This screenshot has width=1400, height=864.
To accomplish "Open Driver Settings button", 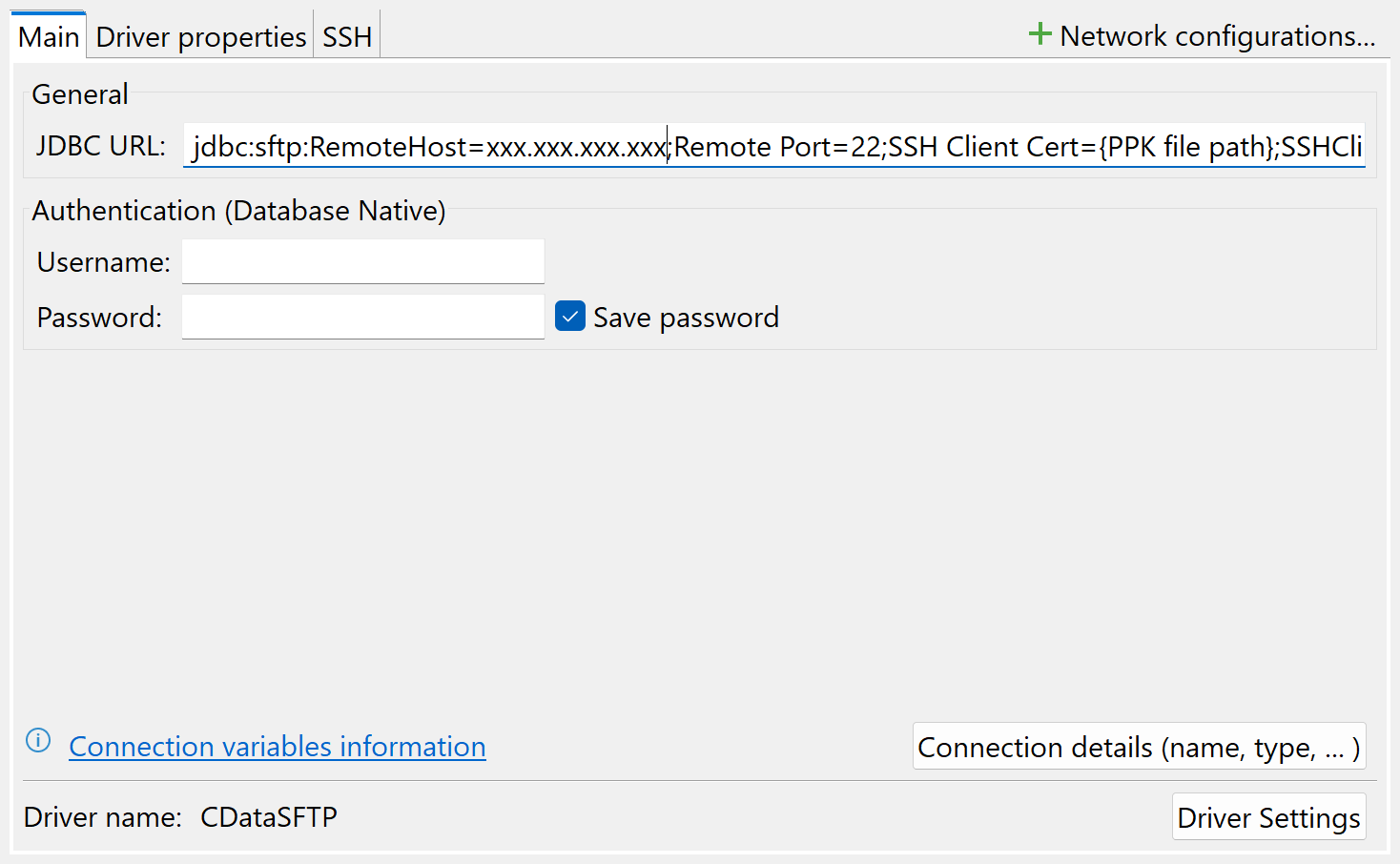I will pyautogui.click(x=1268, y=818).
